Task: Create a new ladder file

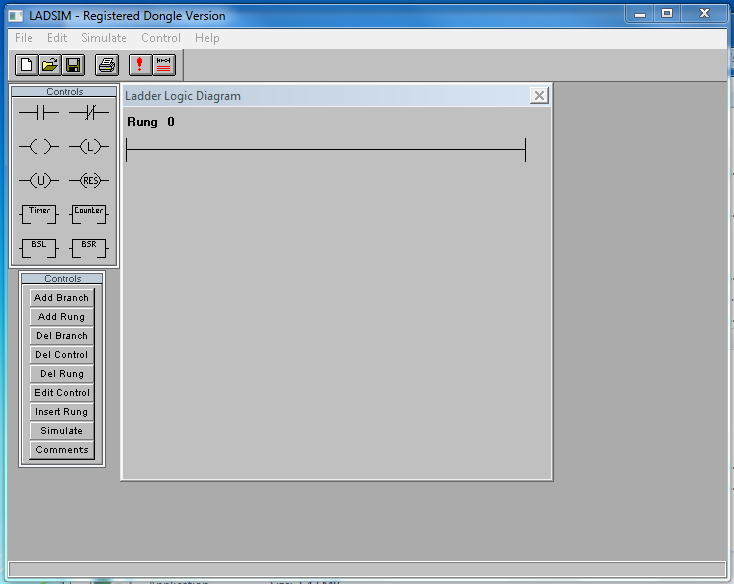Action: pyautogui.click(x=26, y=65)
